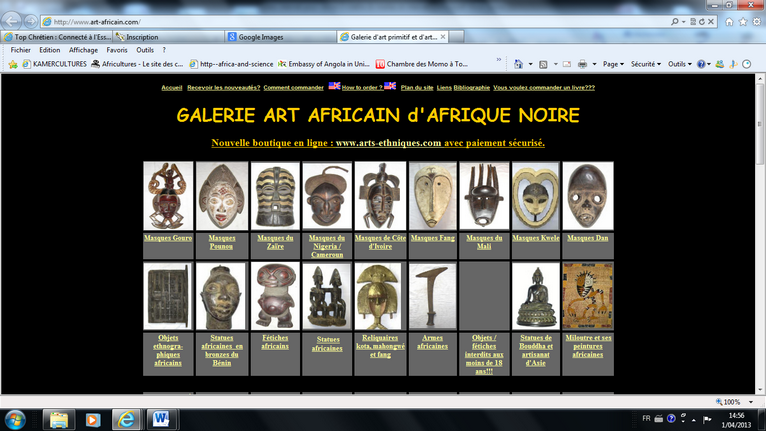The height and width of the screenshot is (431, 766).
Task: Open the Tools gear icon at top right
Action: click(757, 22)
